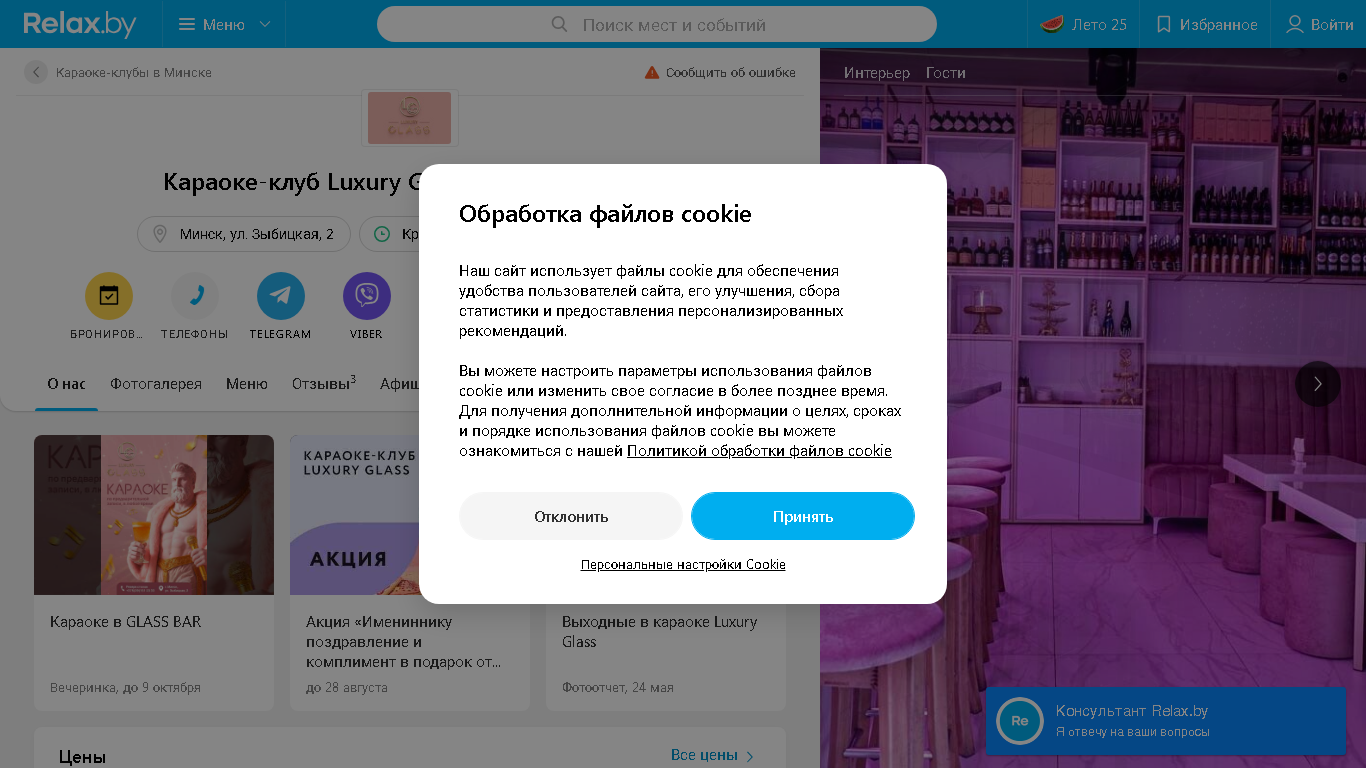1366x768 pixels.
Task: Open Персональные настройки Cookie link
Action: point(683,565)
